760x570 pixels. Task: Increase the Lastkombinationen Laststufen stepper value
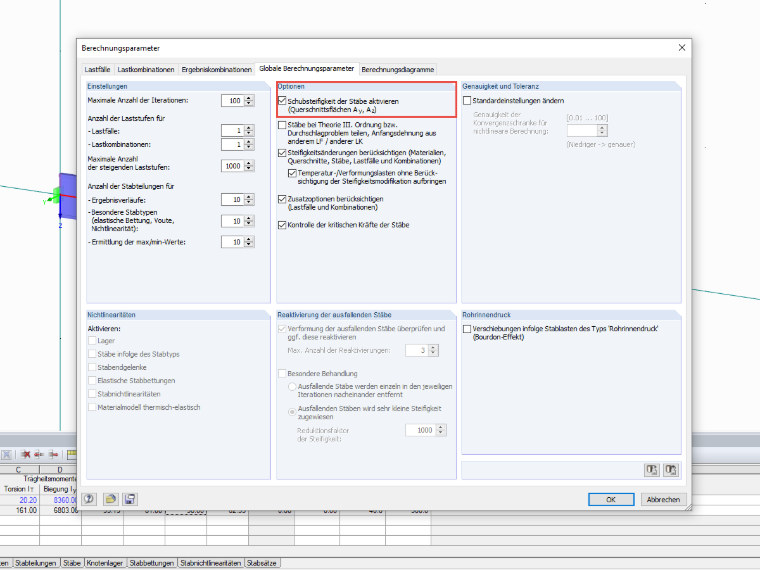[249, 142]
